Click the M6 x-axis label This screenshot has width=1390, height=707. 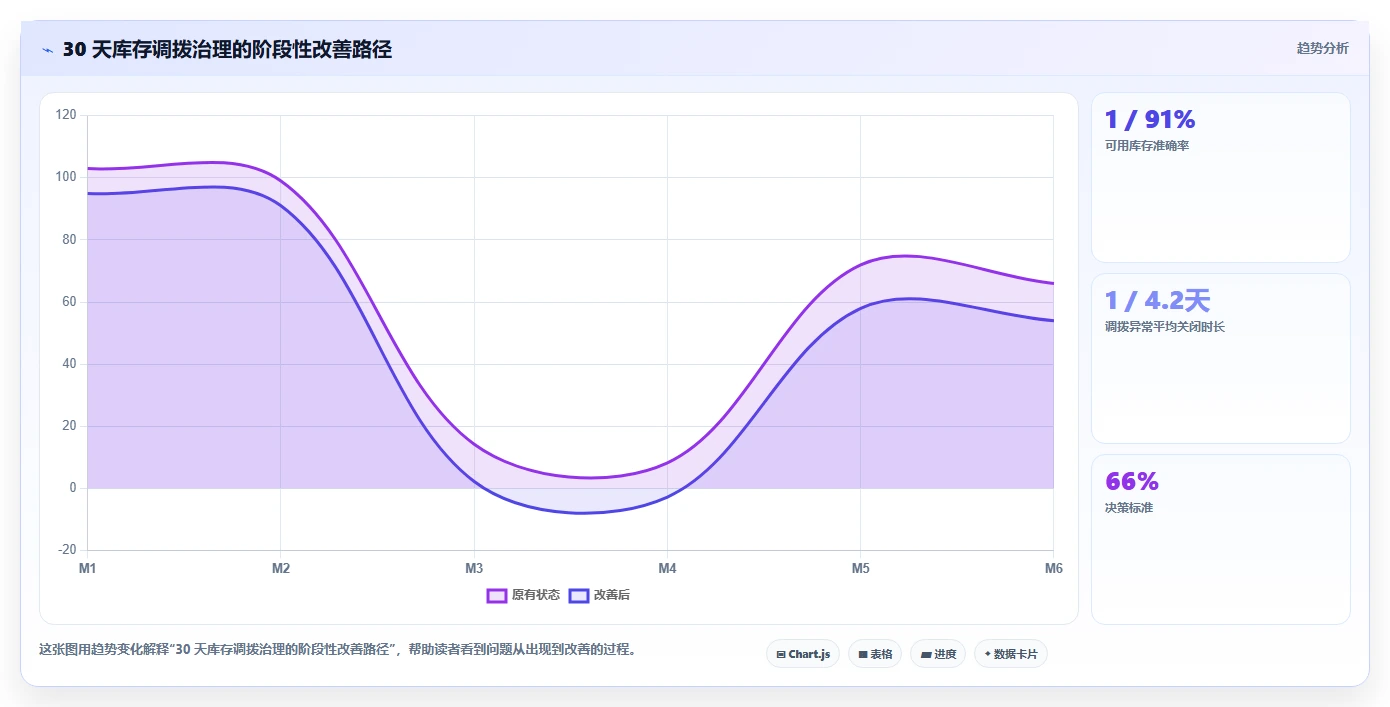[1054, 569]
